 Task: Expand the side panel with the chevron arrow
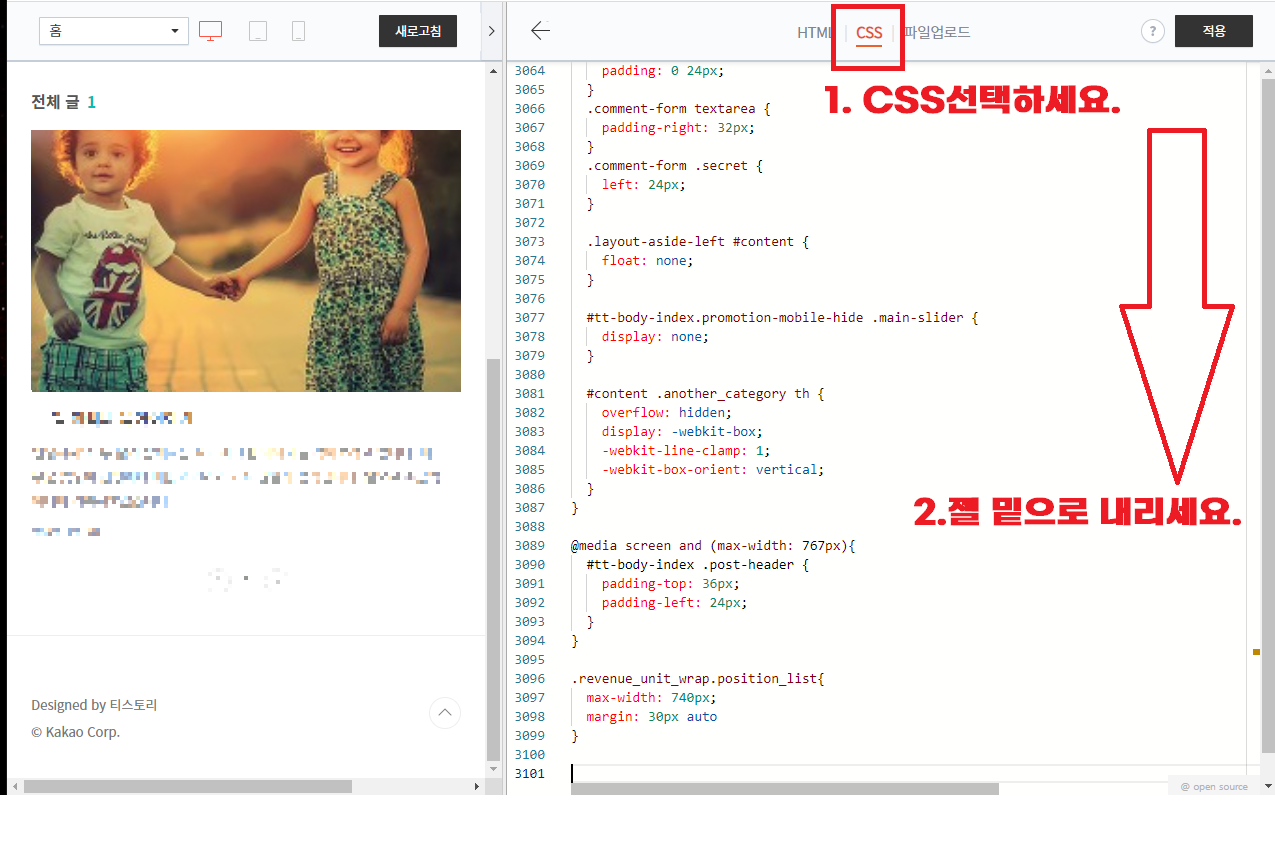tap(491, 30)
